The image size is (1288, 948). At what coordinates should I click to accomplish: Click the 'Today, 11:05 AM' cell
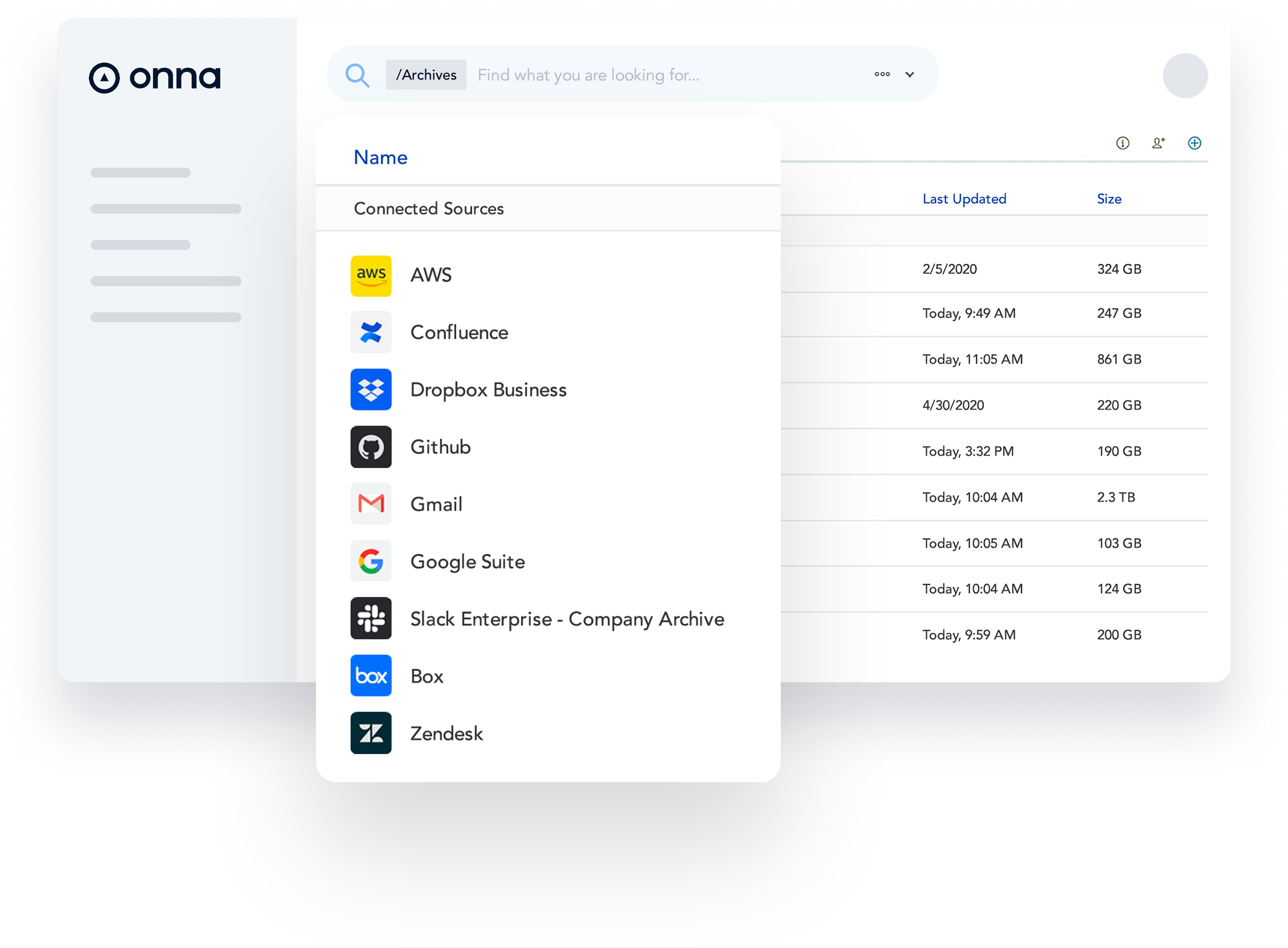click(972, 359)
